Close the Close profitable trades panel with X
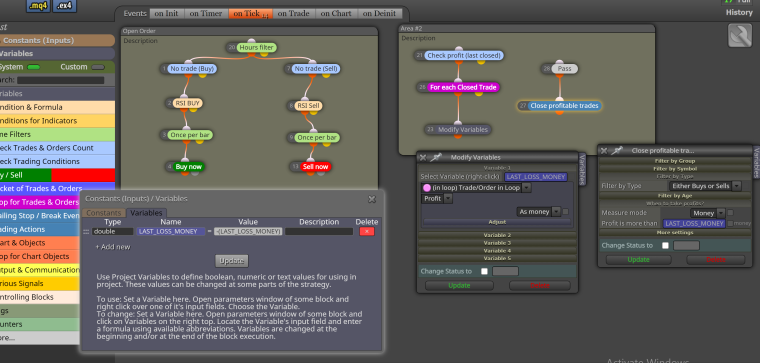 (603, 151)
